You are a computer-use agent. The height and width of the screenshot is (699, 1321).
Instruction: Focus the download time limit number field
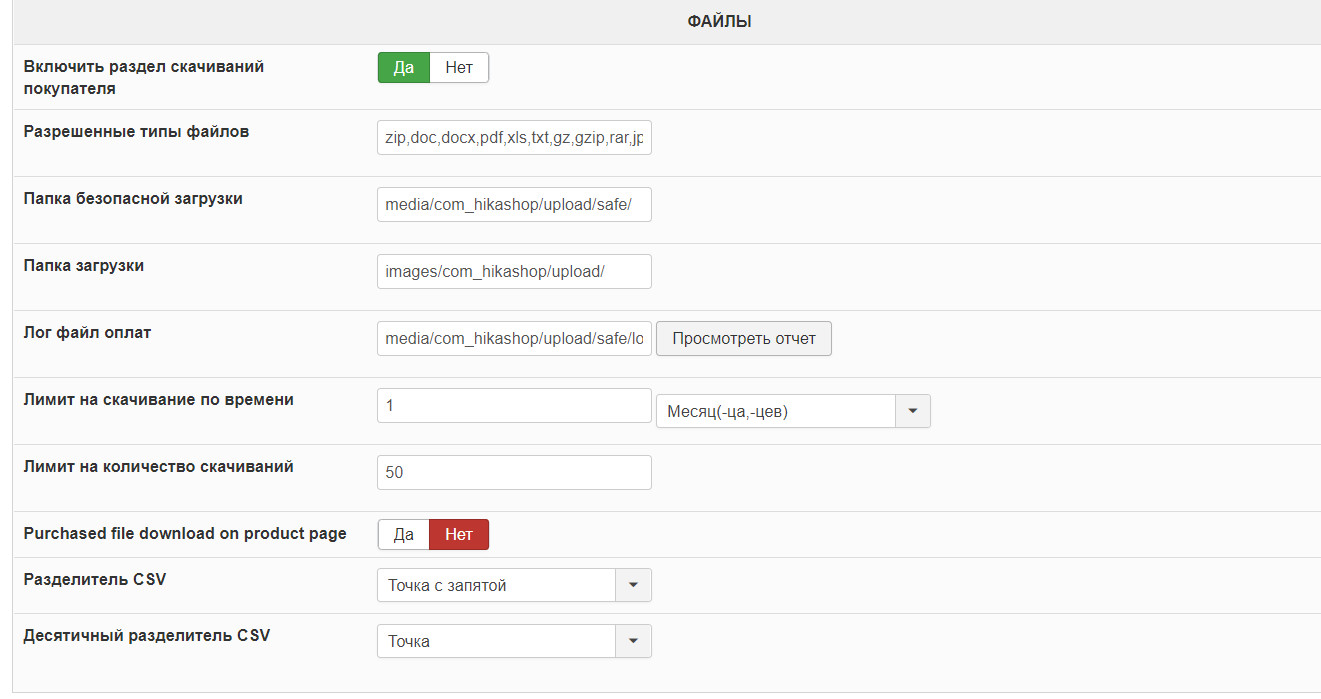coord(514,406)
